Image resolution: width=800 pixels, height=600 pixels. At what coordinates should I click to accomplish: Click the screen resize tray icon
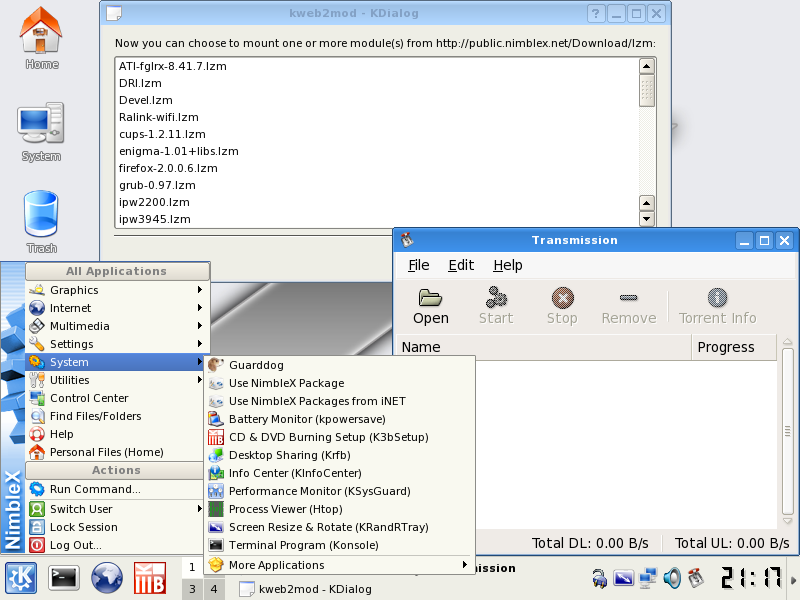coord(623,578)
